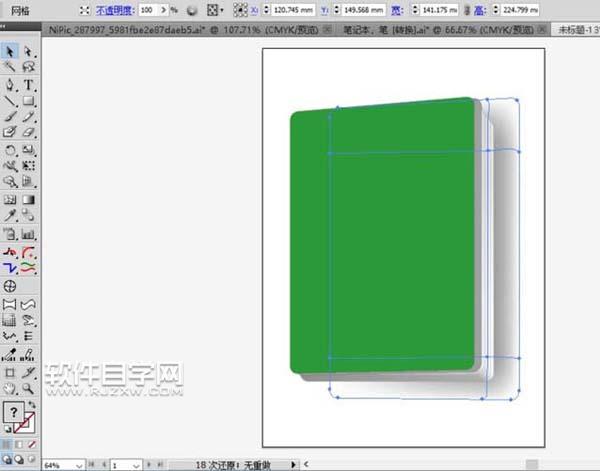Select the Rotate tool
This screenshot has height=471, width=600.
10,150
